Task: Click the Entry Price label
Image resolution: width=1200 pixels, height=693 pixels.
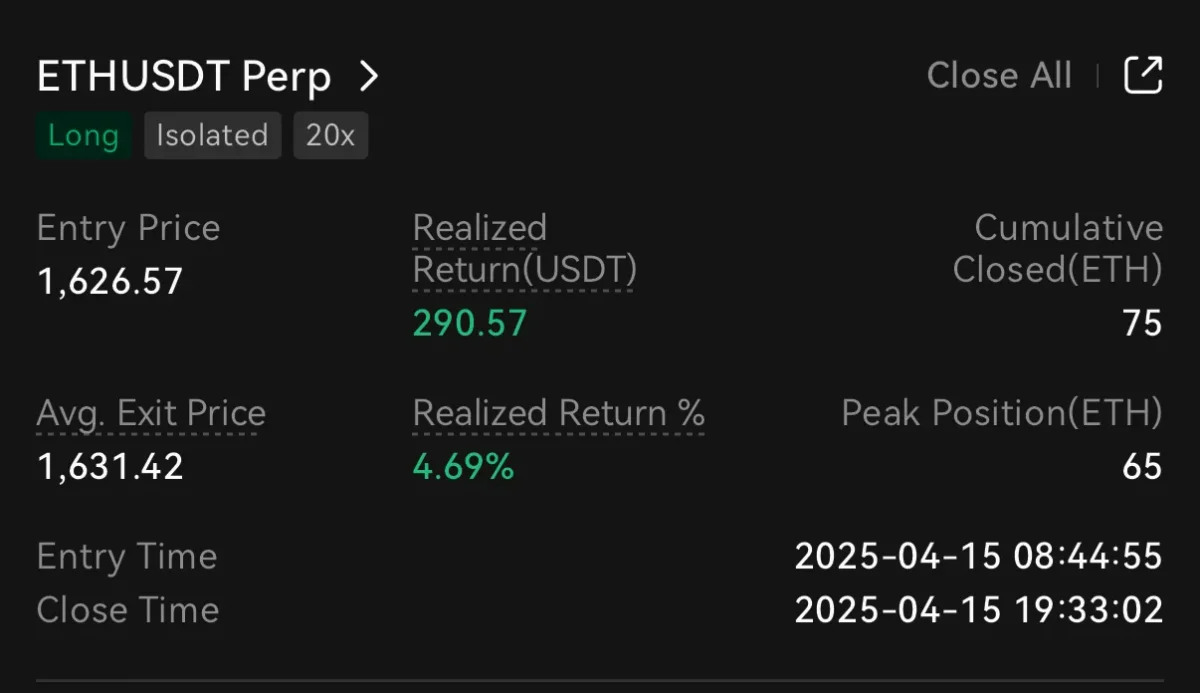Action: [128, 228]
